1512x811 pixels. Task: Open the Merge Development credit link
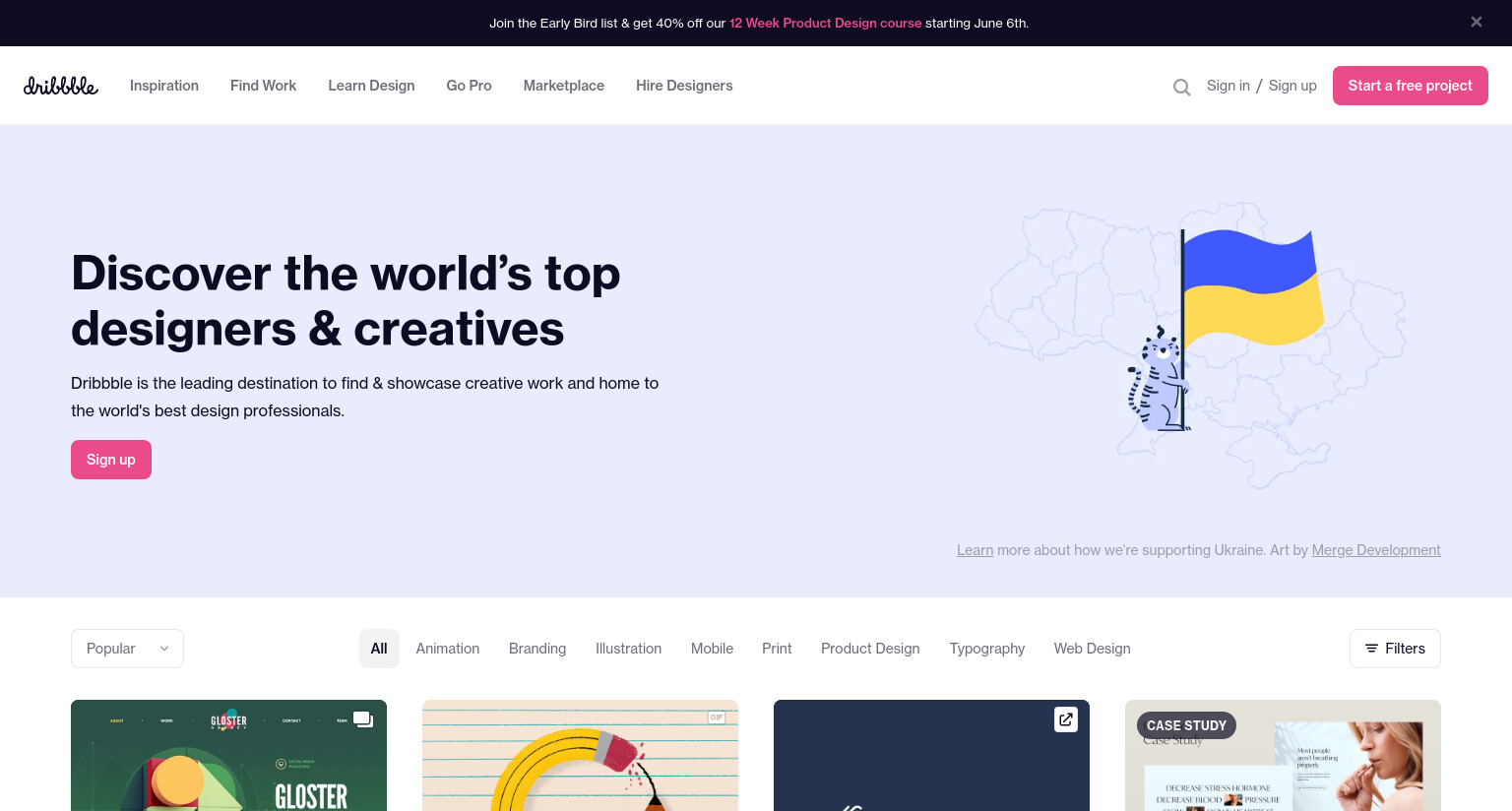pos(1376,550)
